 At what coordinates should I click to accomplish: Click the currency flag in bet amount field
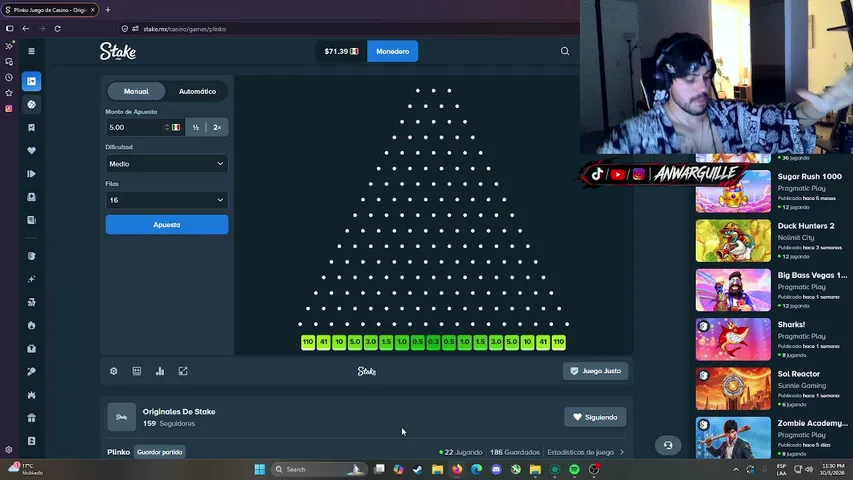tap(176, 127)
